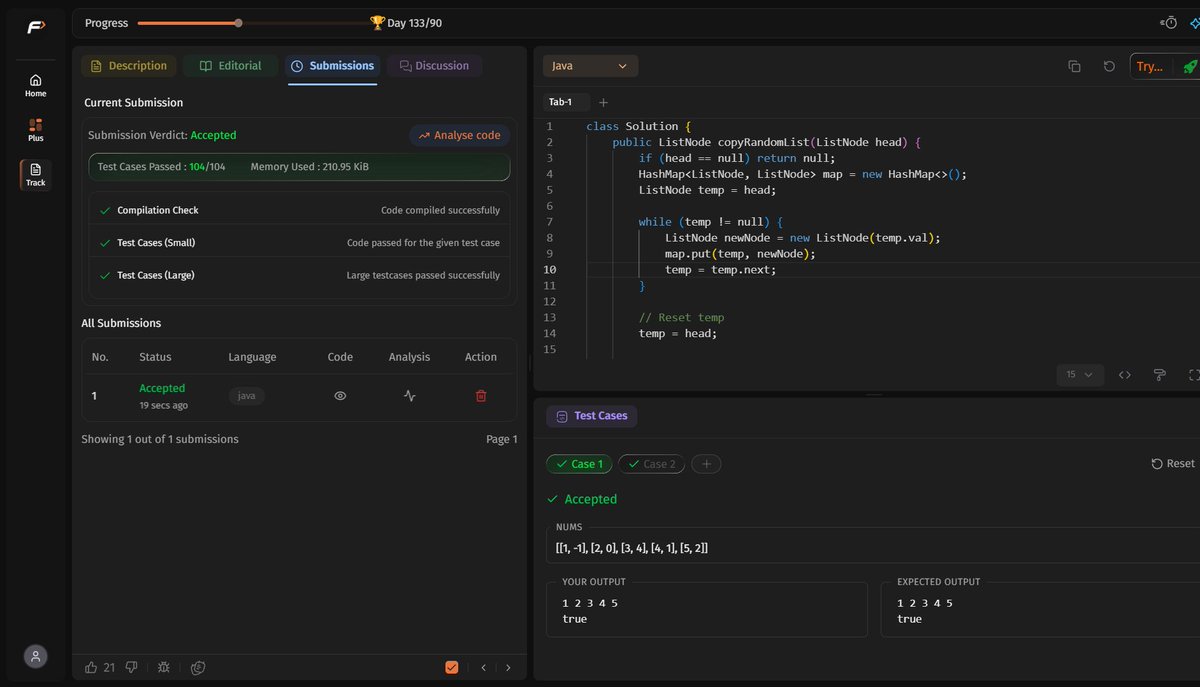Adjust the Progress slider handle

238,23
